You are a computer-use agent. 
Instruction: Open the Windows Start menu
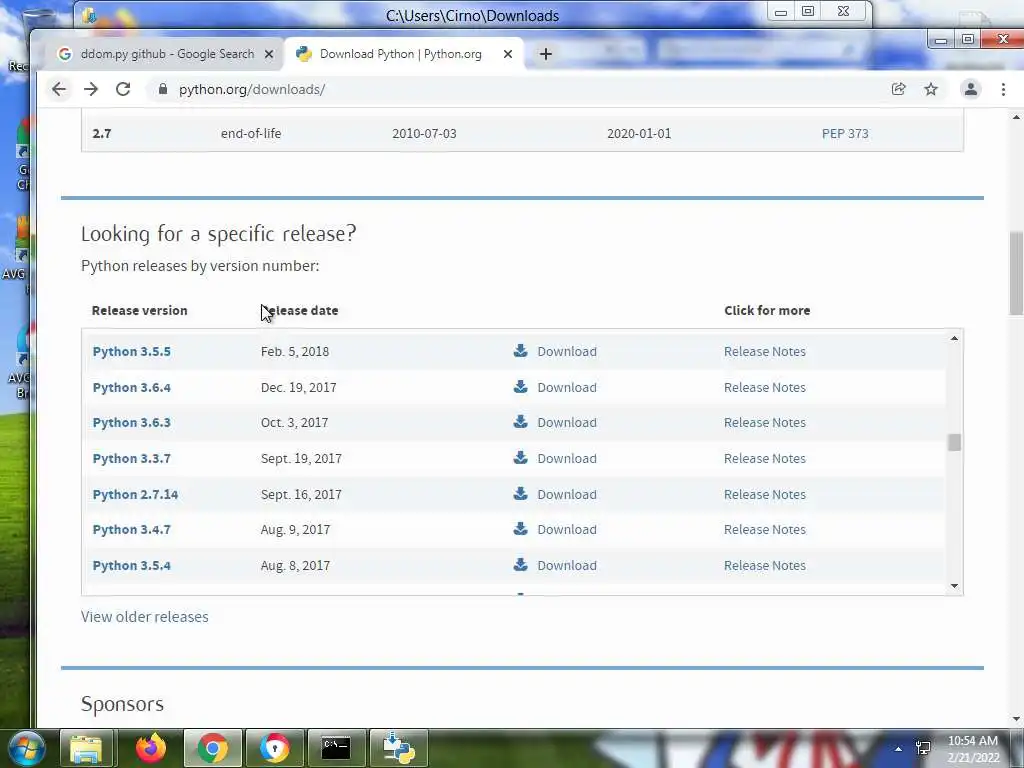[x=26, y=748]
